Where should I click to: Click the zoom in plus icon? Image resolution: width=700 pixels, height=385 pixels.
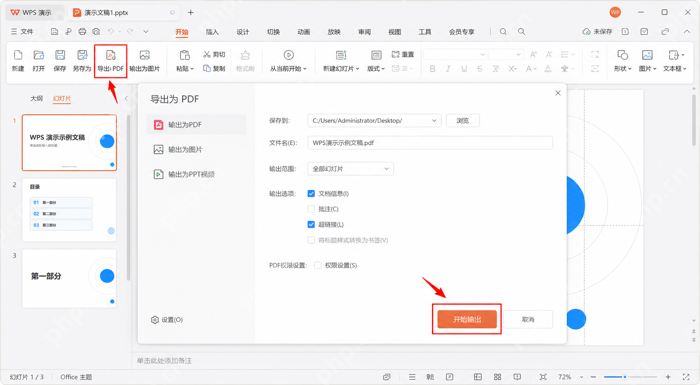click(668, 377)
